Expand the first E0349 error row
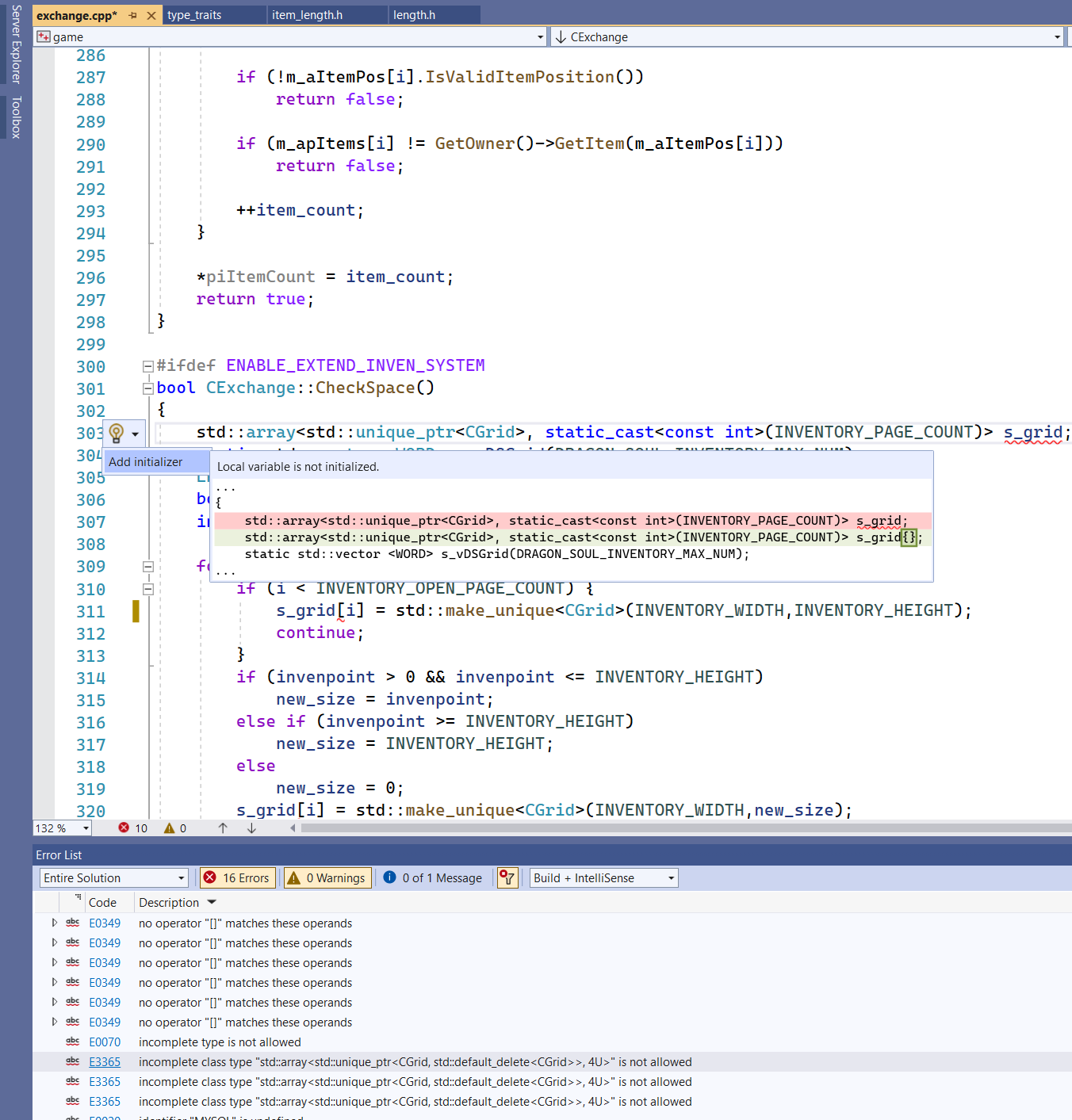The image size is (1072, 1120). pos(54,923)
